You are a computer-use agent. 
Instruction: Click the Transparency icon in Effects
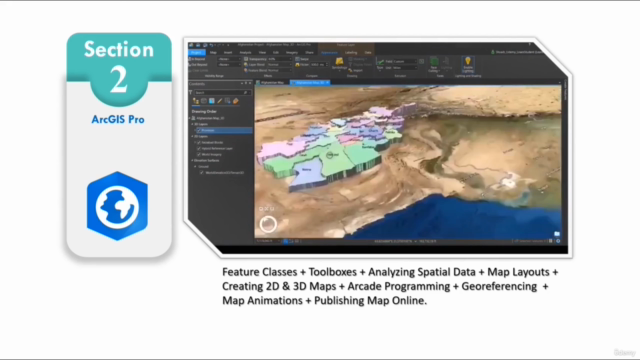[246, 59]
